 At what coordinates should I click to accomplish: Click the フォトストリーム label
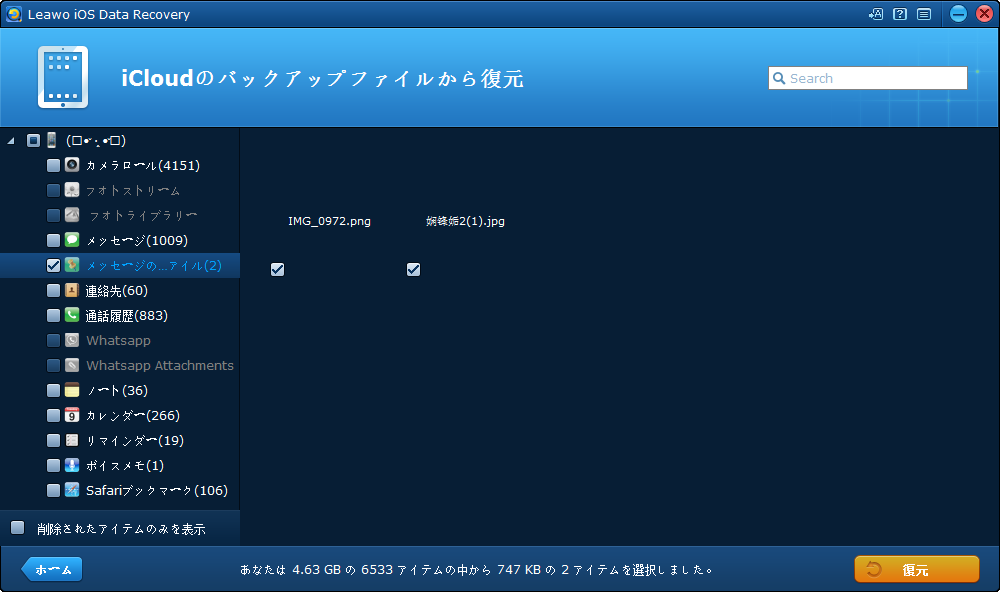click(x=133, y=191)
